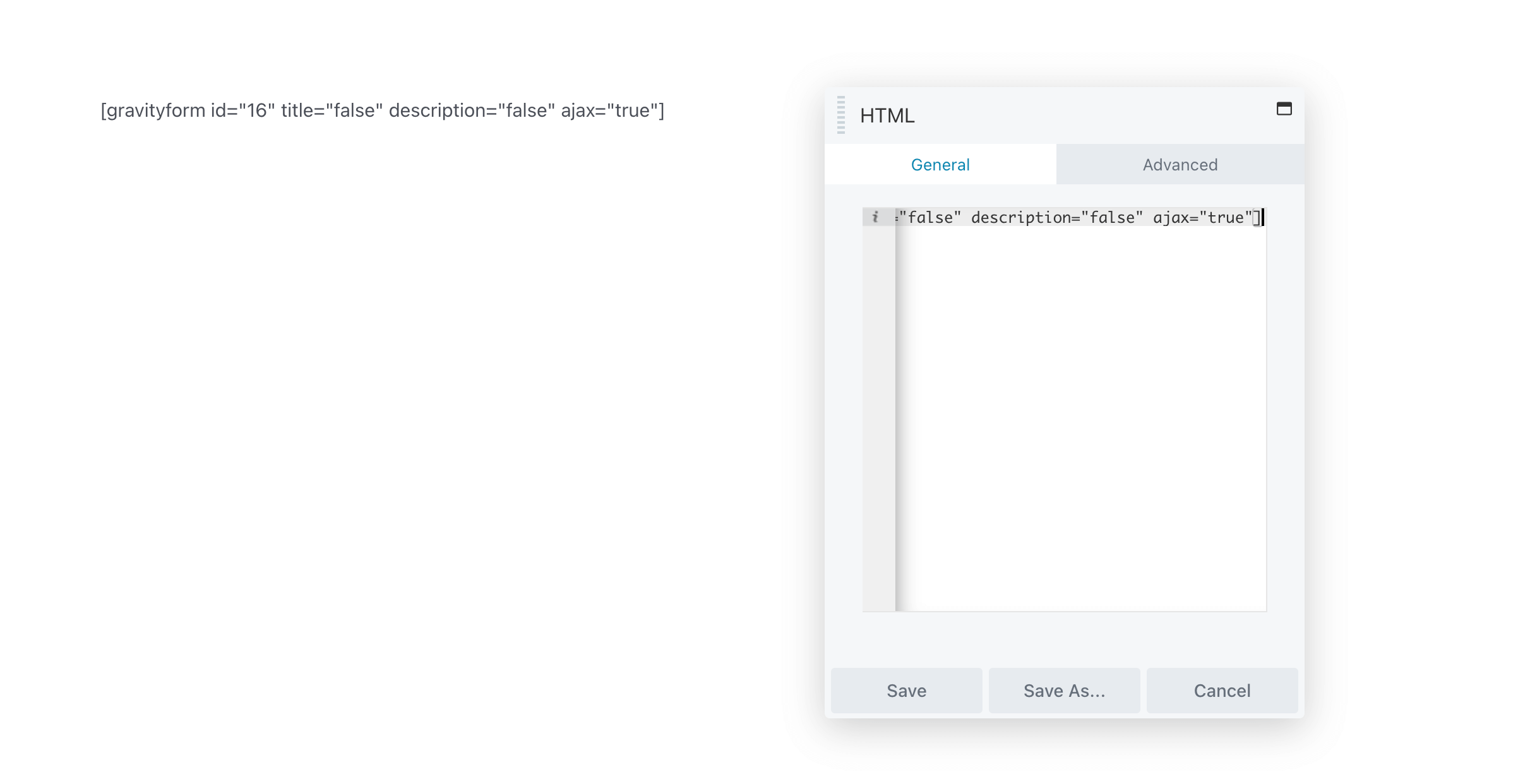This screenshot has width=1518, height=784.
Task: Click the Save As... button
Action: [x=1064, y=691]
